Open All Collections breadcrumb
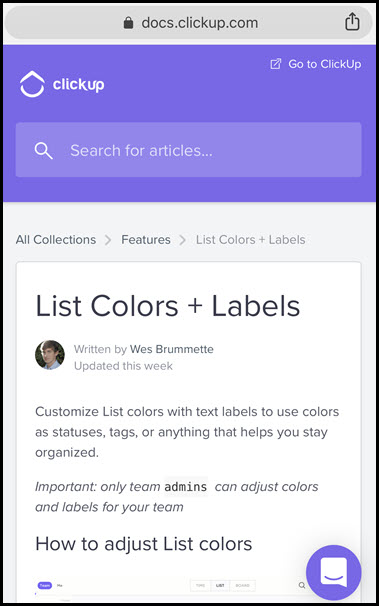Viewport: 379px width, 606px height. (x=56, y=240)
